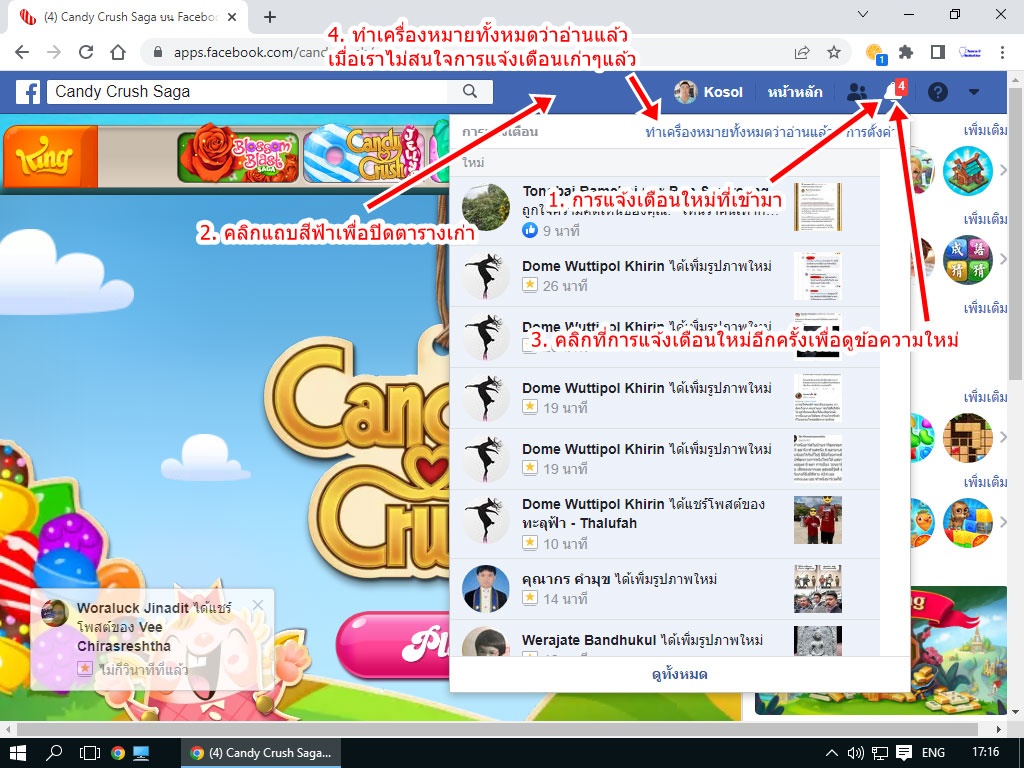
Task: Open Windows taskbar search
Action: pyautogui.click(x=54, y=752)
